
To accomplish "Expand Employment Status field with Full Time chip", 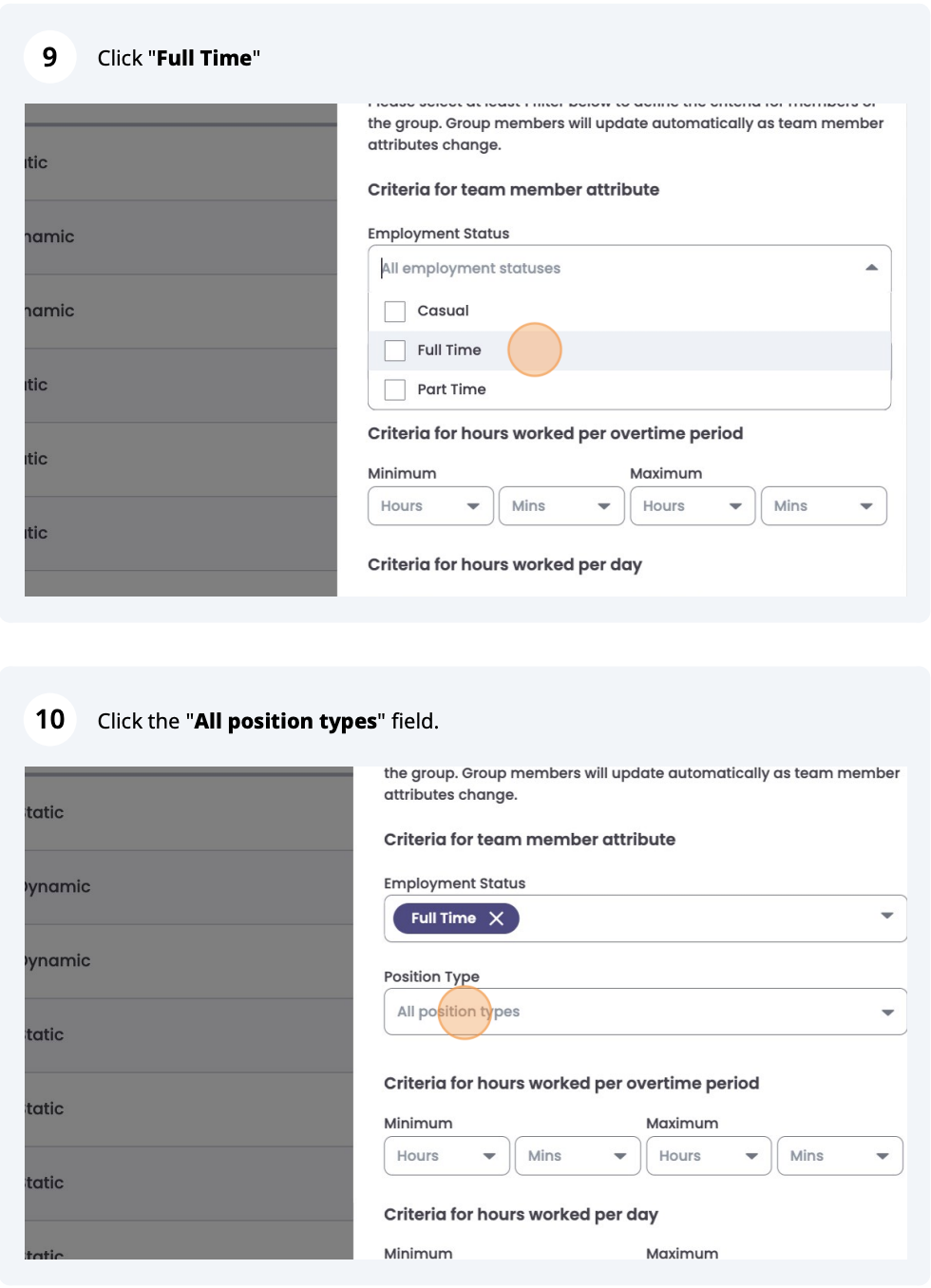I will coord(887,917).
